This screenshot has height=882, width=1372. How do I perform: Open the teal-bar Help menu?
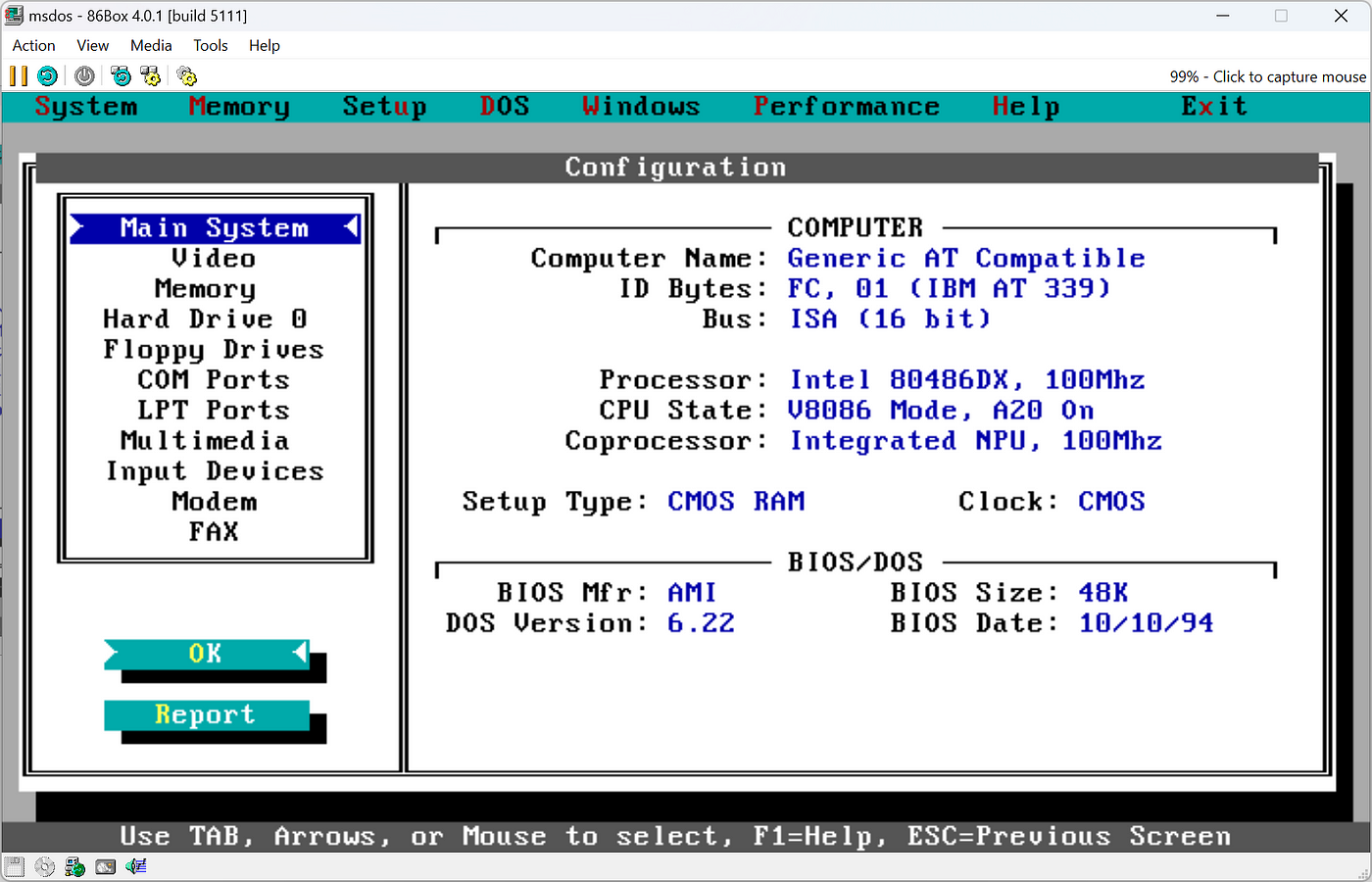click(1026, 106)
